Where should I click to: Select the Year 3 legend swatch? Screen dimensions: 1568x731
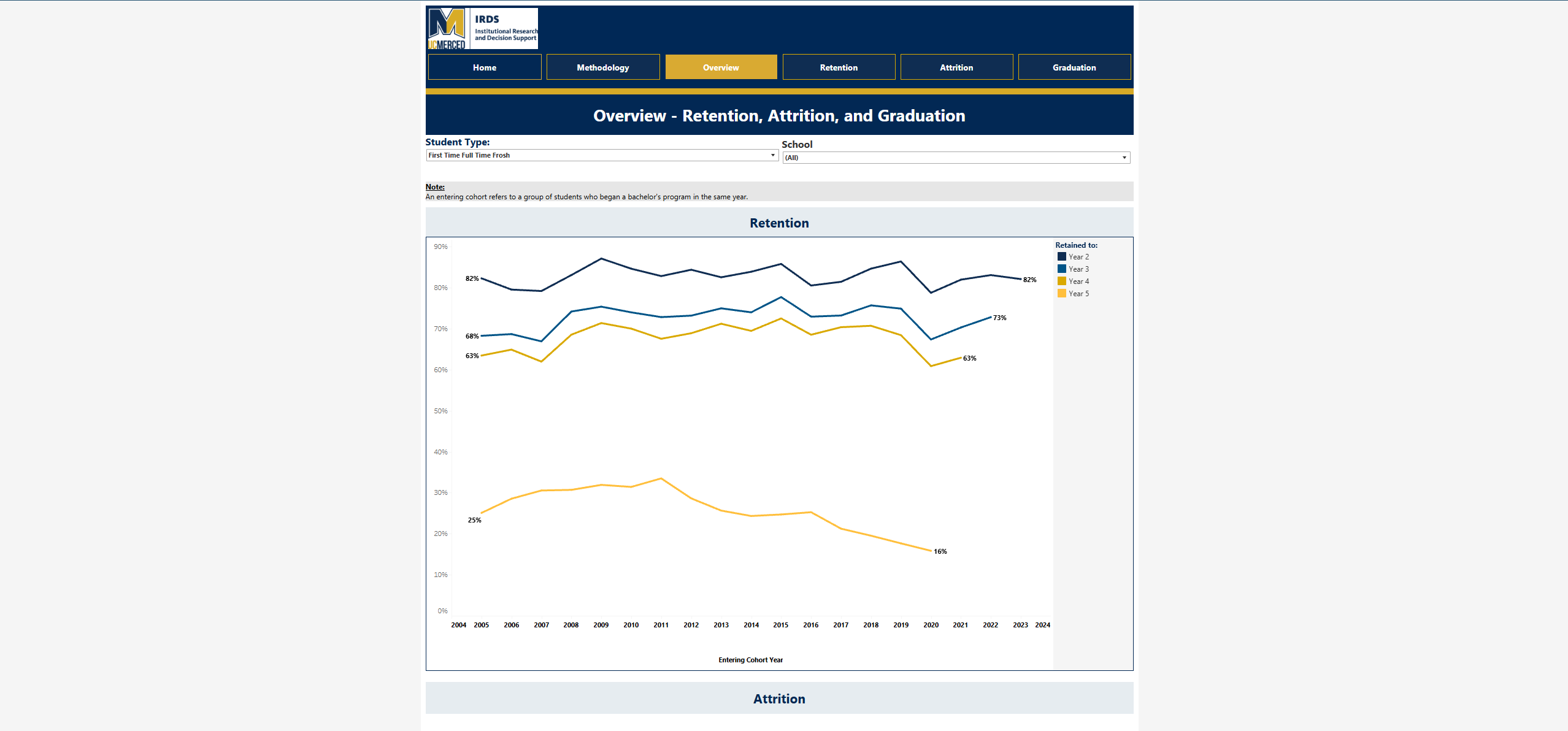1061,269
